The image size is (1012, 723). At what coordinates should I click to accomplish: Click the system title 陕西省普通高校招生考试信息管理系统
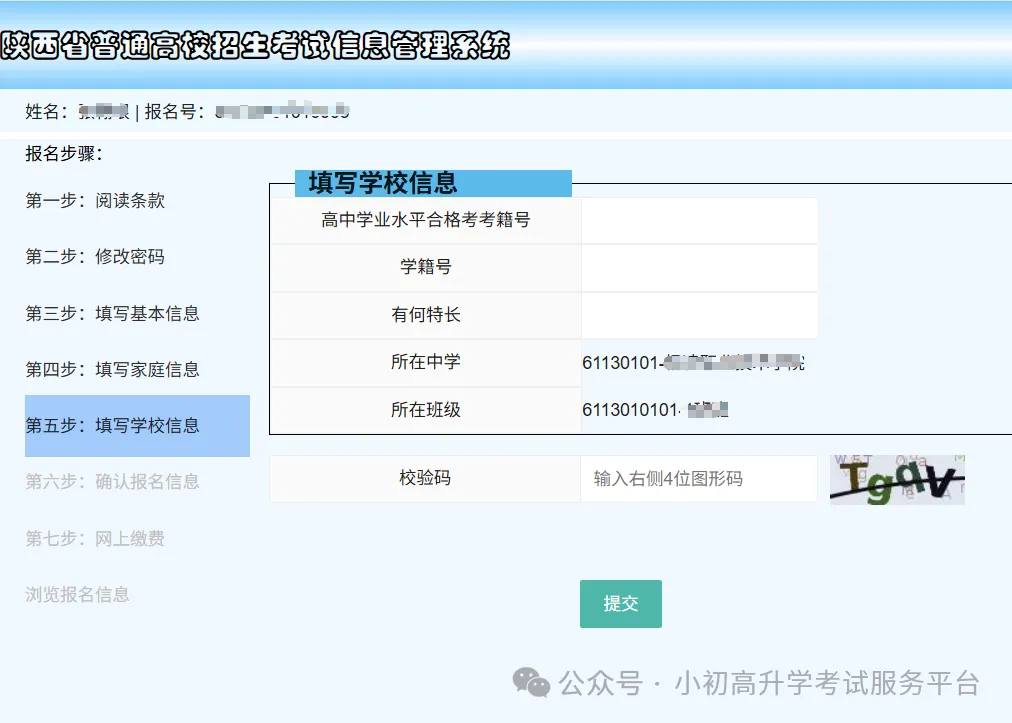coord(256,46)
